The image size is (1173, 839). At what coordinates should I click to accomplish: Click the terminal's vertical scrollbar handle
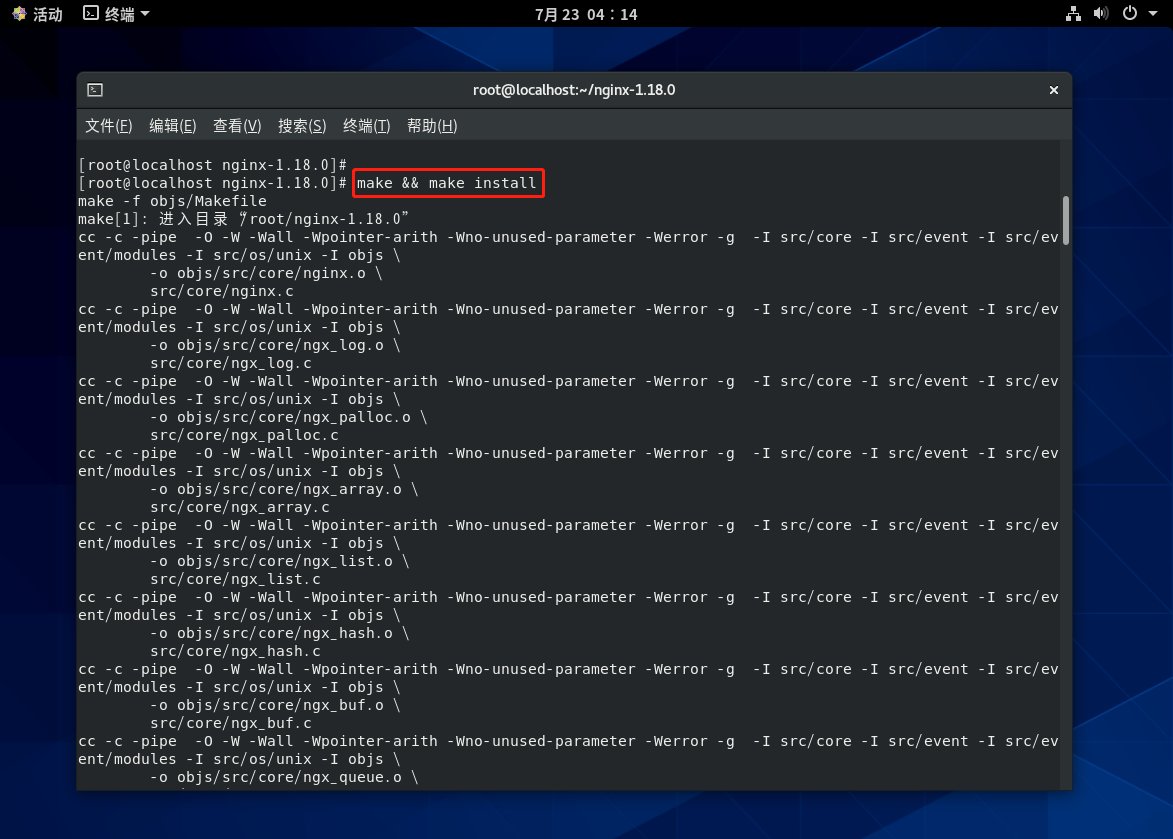pos(1066,219)
